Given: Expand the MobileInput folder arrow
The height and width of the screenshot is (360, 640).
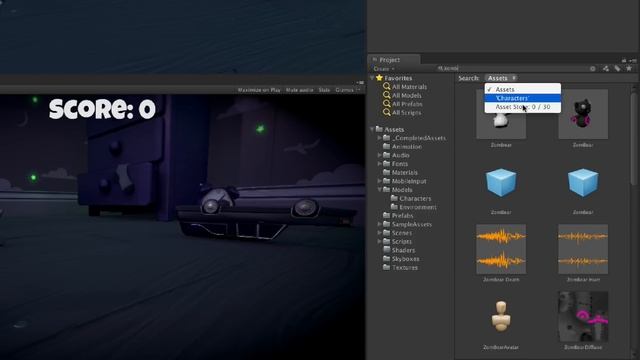Looking at the screenshot, I should coord(379,181).
